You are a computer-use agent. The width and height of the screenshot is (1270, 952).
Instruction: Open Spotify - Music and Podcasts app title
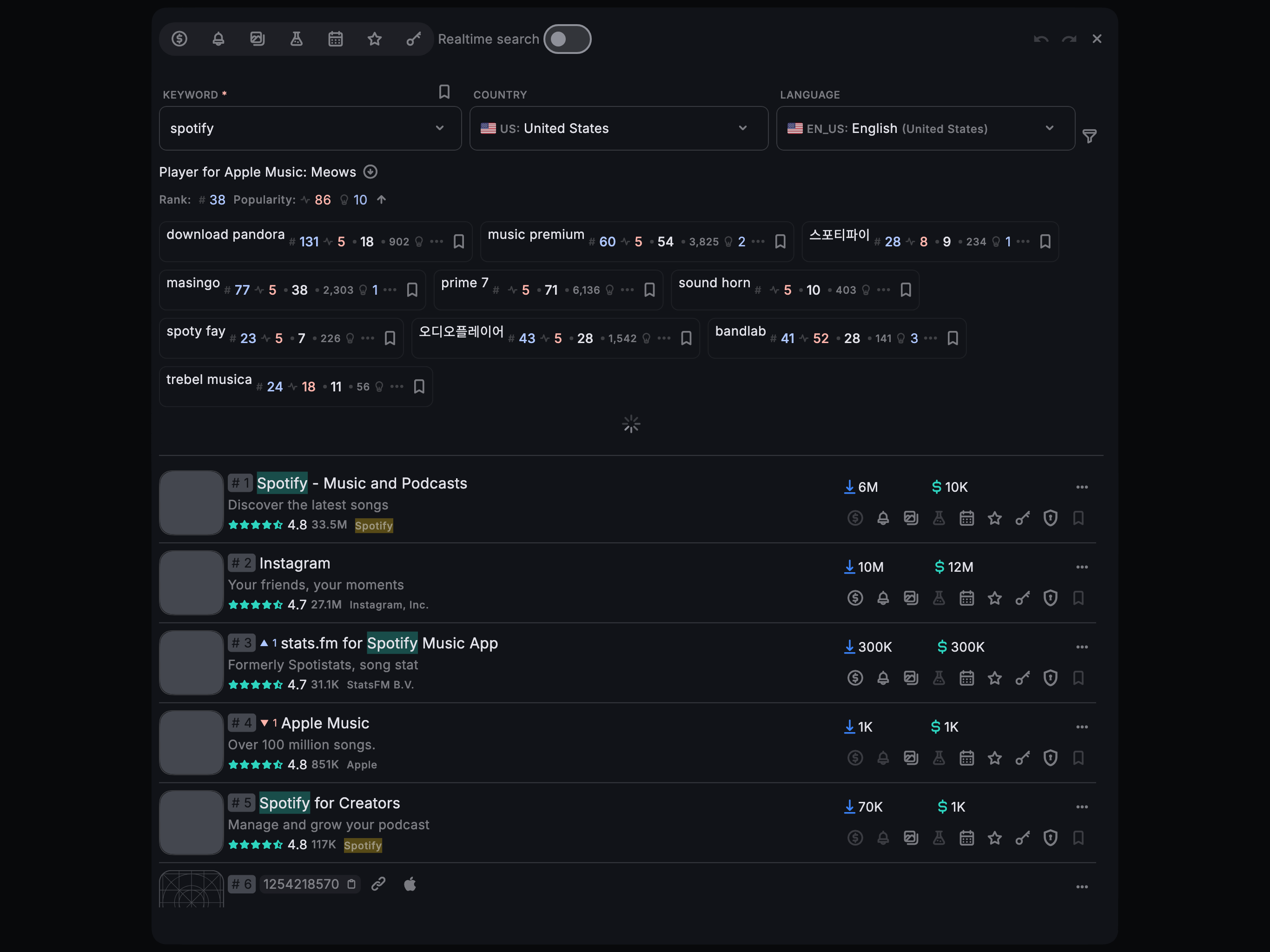tap(362, 483)
